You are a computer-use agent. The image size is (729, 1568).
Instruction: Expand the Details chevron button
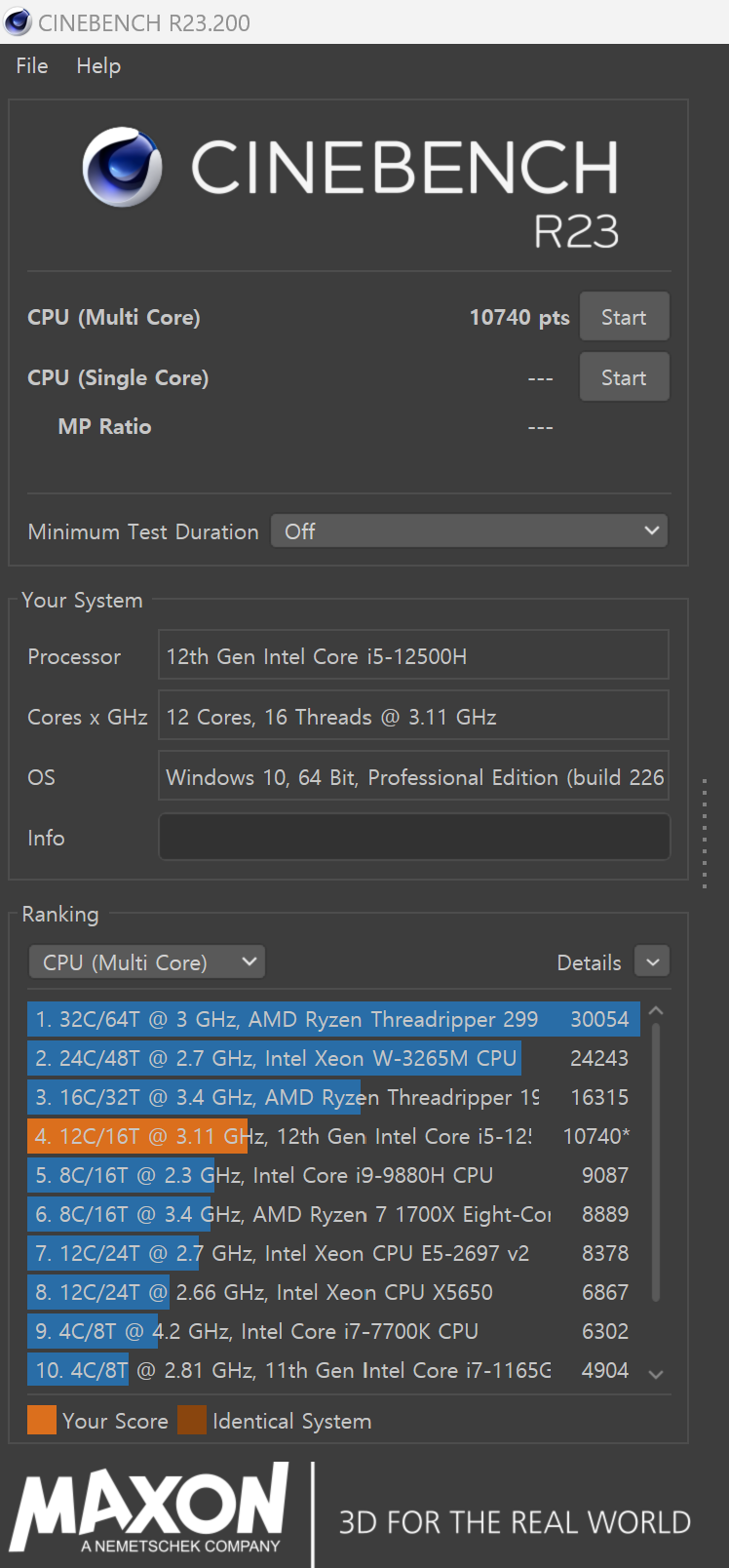652,961
